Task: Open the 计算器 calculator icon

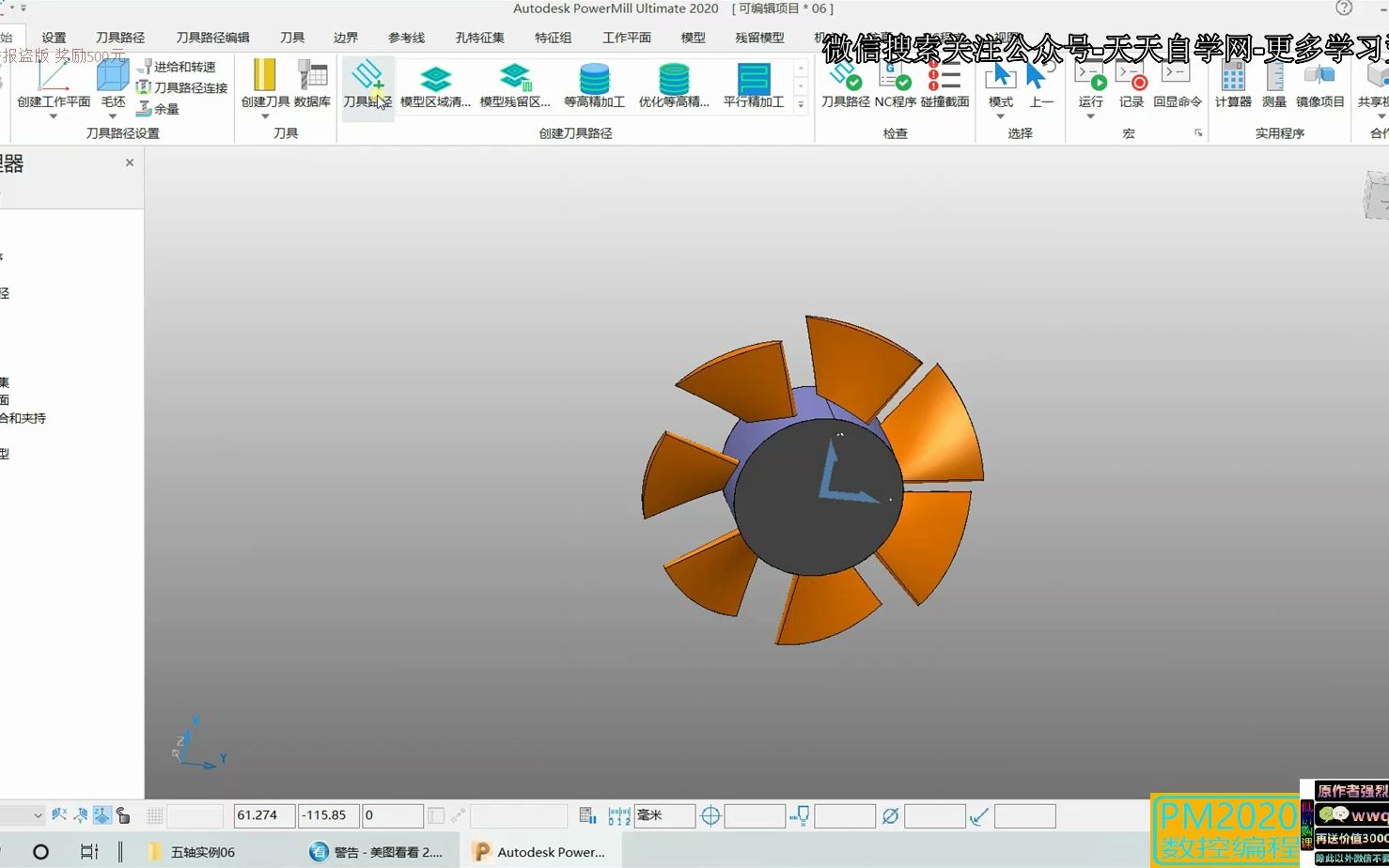Action: 1233,76
